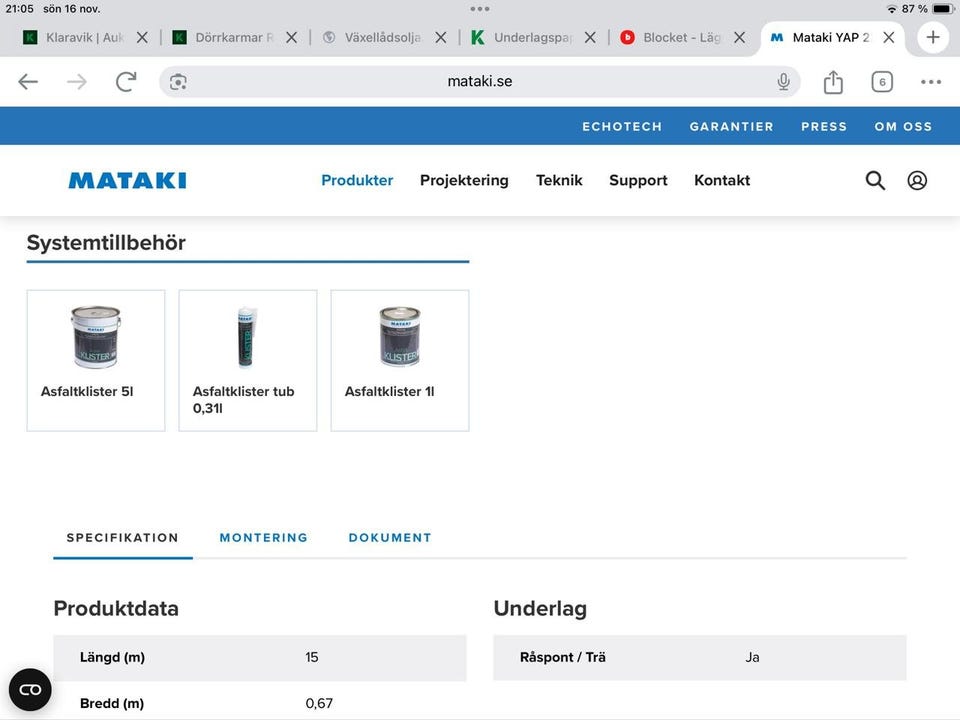
Task: Close the Klaravik tab
Action: (142, 37)
